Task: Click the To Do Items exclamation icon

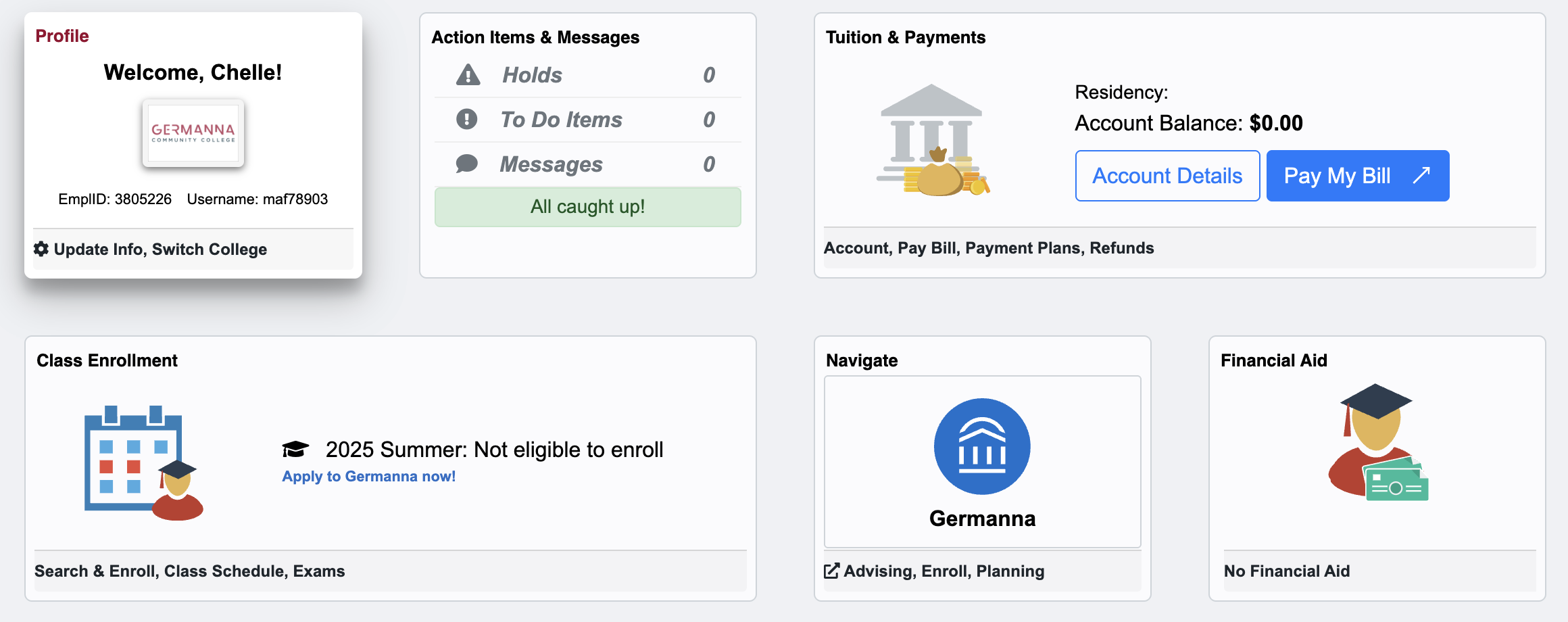Action: click(x=466, y=119)
